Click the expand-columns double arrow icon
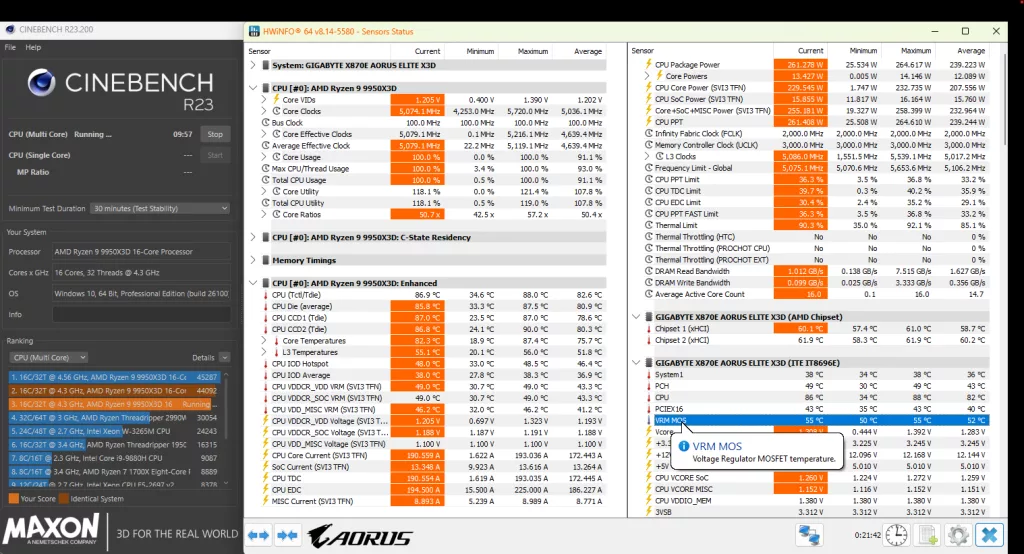The image size is (1024, 554). pos(258,536)
